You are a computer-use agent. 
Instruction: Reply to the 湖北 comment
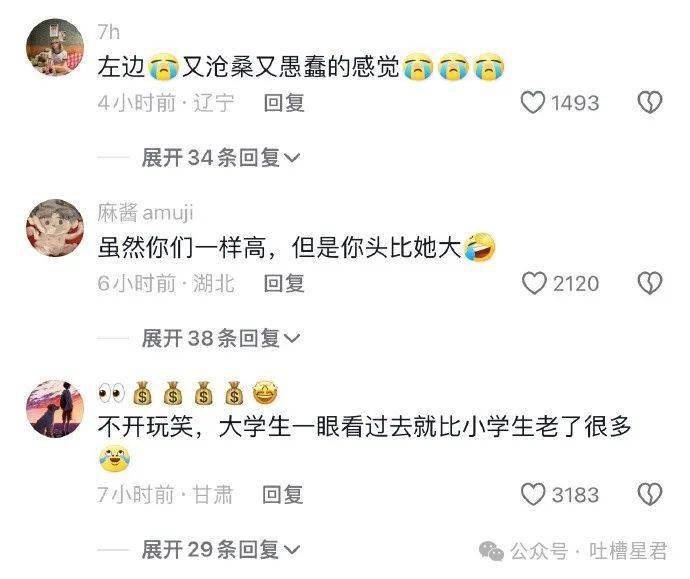[x=284, y=283]
